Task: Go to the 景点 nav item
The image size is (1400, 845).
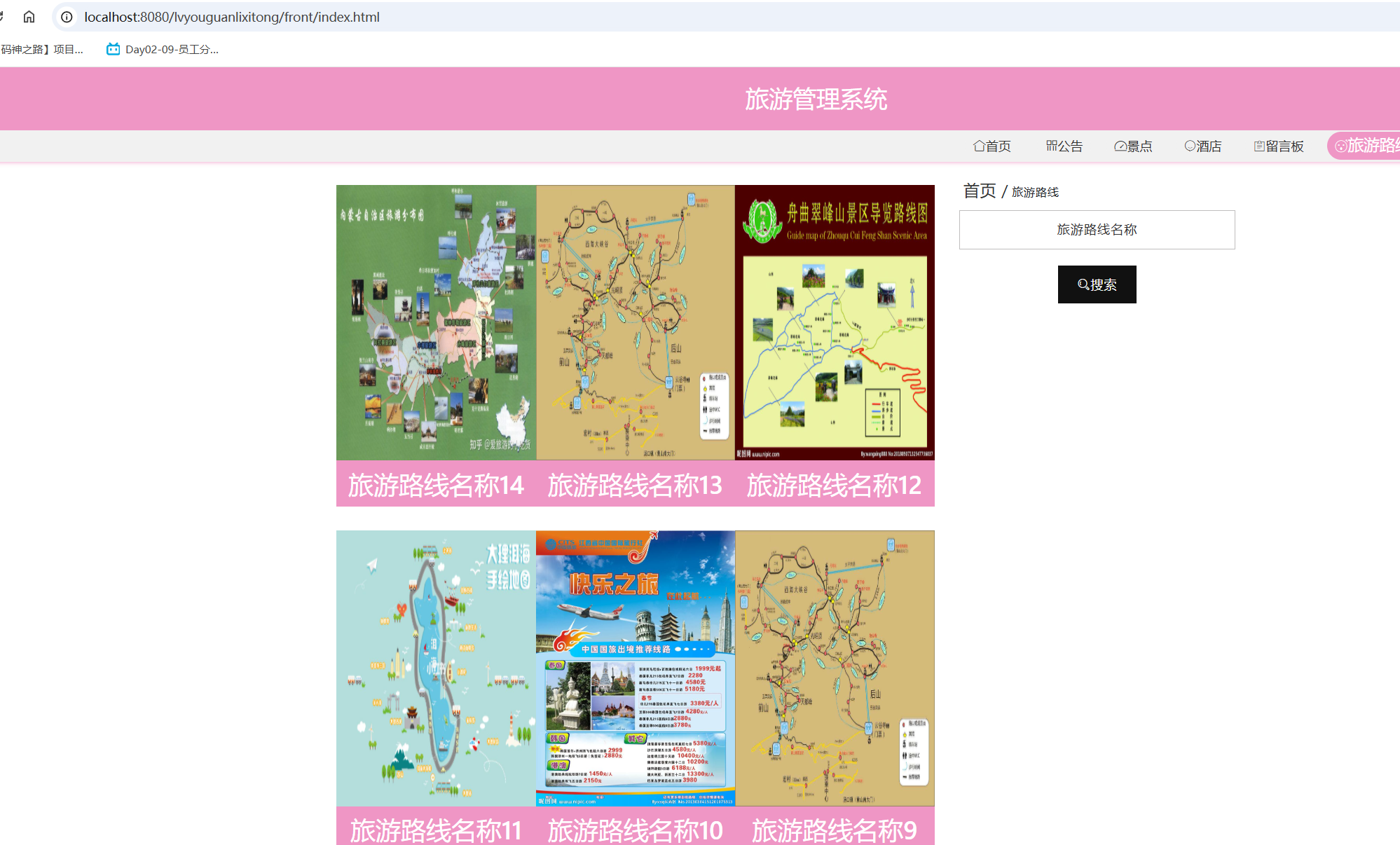Action: coord(1133,146)
